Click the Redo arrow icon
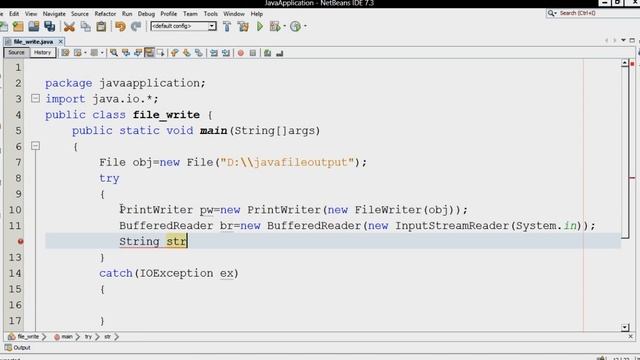This screenshot has width=640, height=360. (x=136, y=27)
